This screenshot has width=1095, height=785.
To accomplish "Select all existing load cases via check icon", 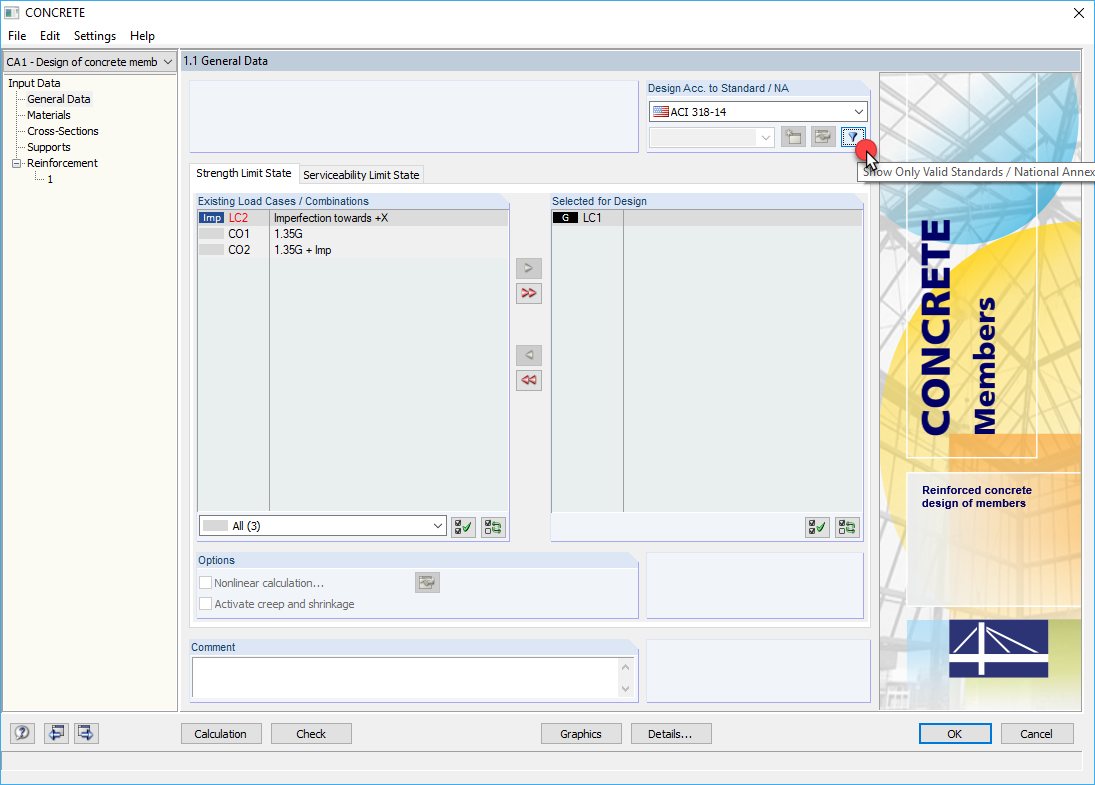I will click(463, 527).
